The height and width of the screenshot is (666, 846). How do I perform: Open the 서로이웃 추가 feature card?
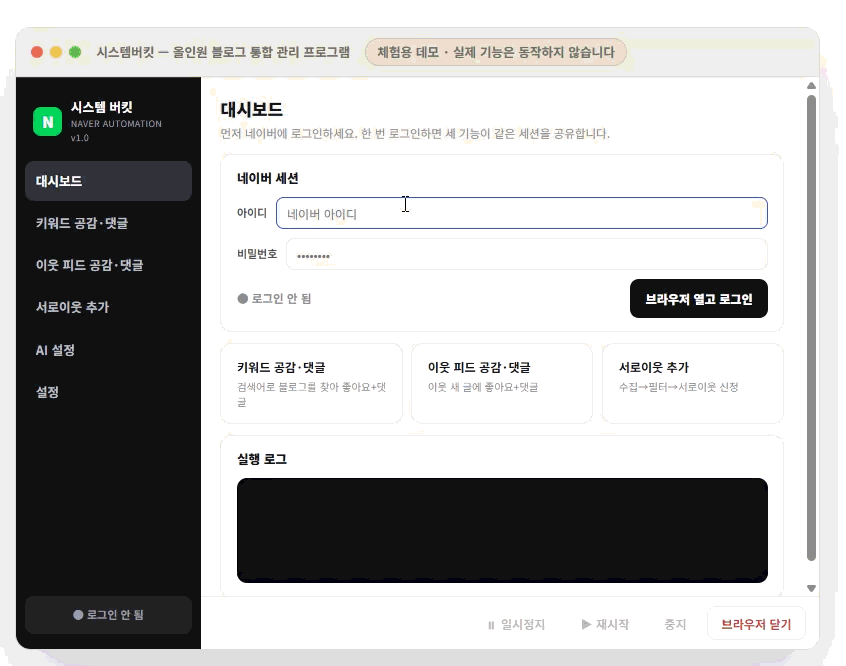[x=693, y=384]
